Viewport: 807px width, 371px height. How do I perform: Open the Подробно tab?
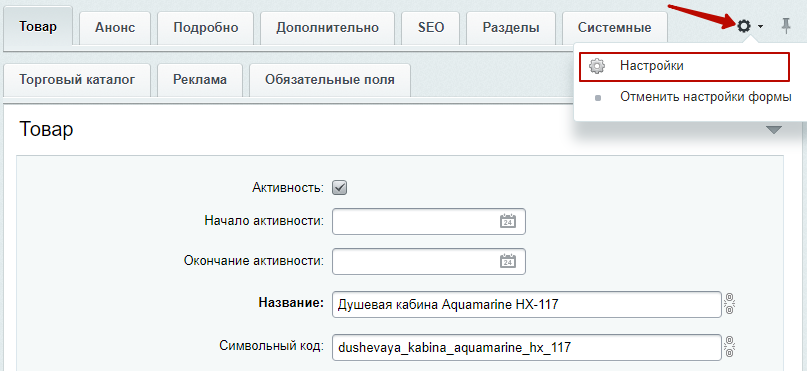(x=206, y=29)
